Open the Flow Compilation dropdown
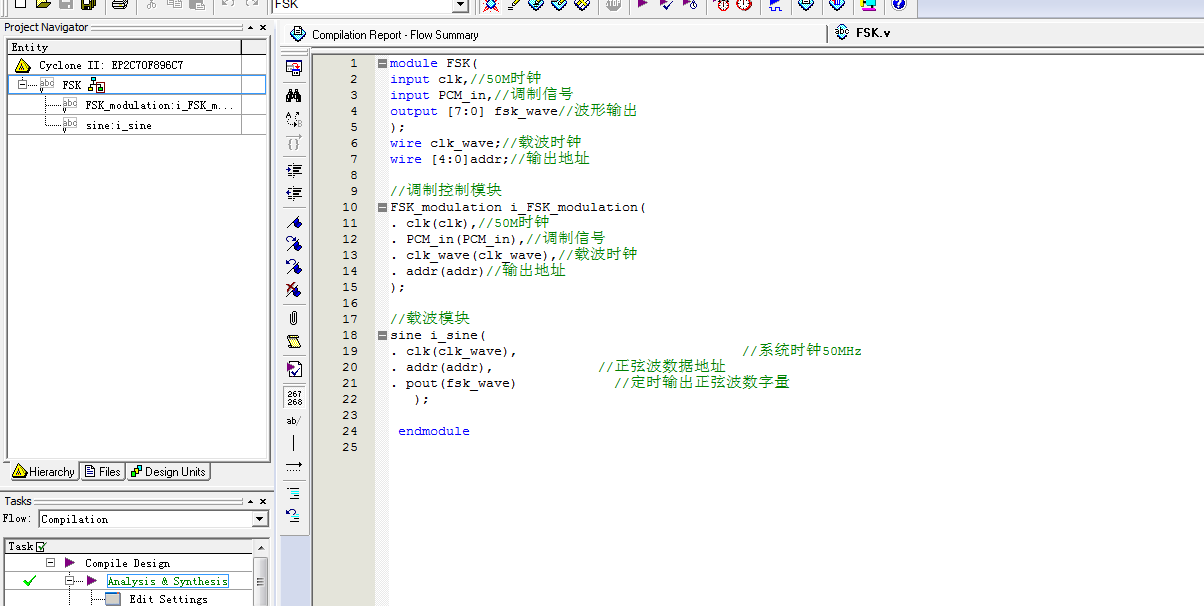1204x606 pixels. [x=260, y=519]
